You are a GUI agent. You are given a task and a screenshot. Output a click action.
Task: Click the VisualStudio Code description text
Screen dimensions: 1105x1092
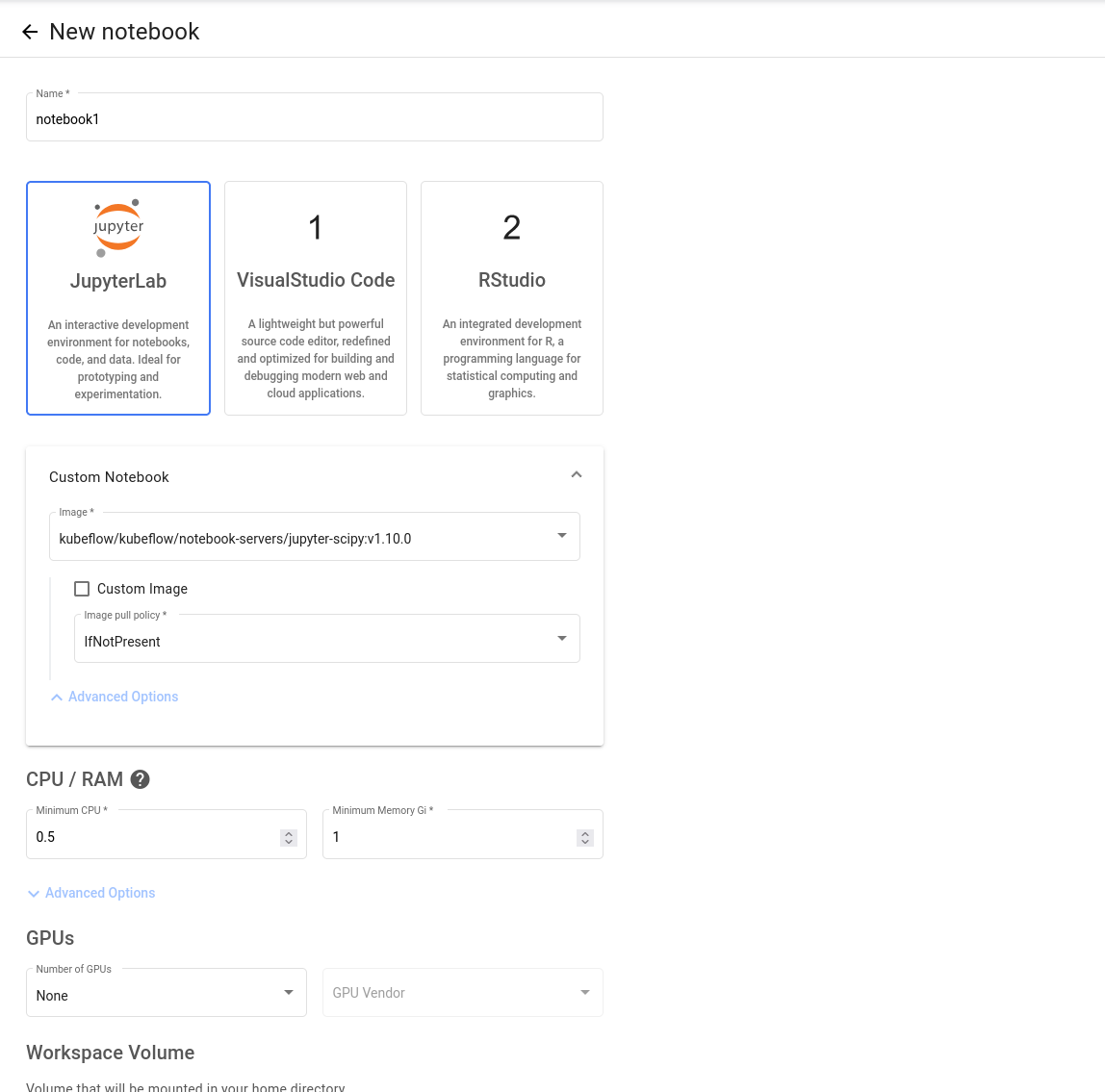pyautogui.click(x=316, y=359)
